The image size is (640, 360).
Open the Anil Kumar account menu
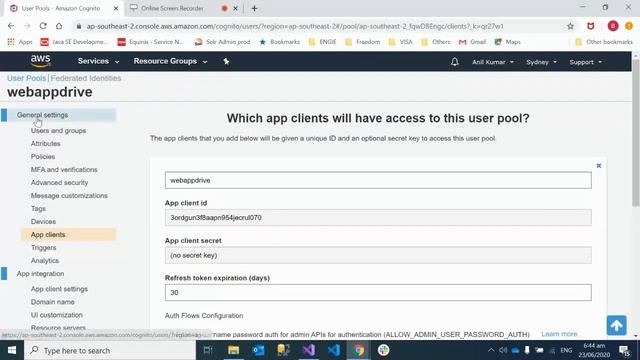click(x=493, y=62)
